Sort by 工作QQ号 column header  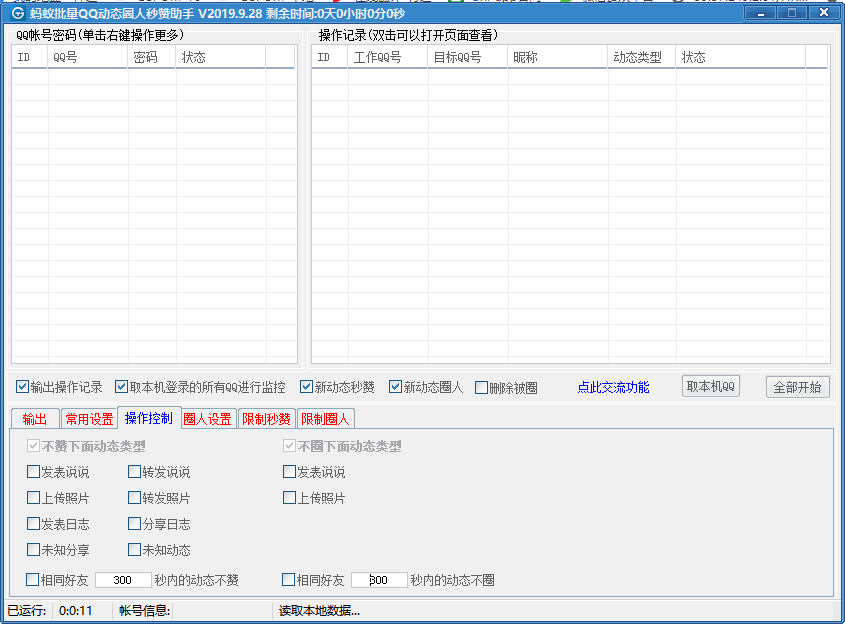pyautogui.click(x=387, y=57)
